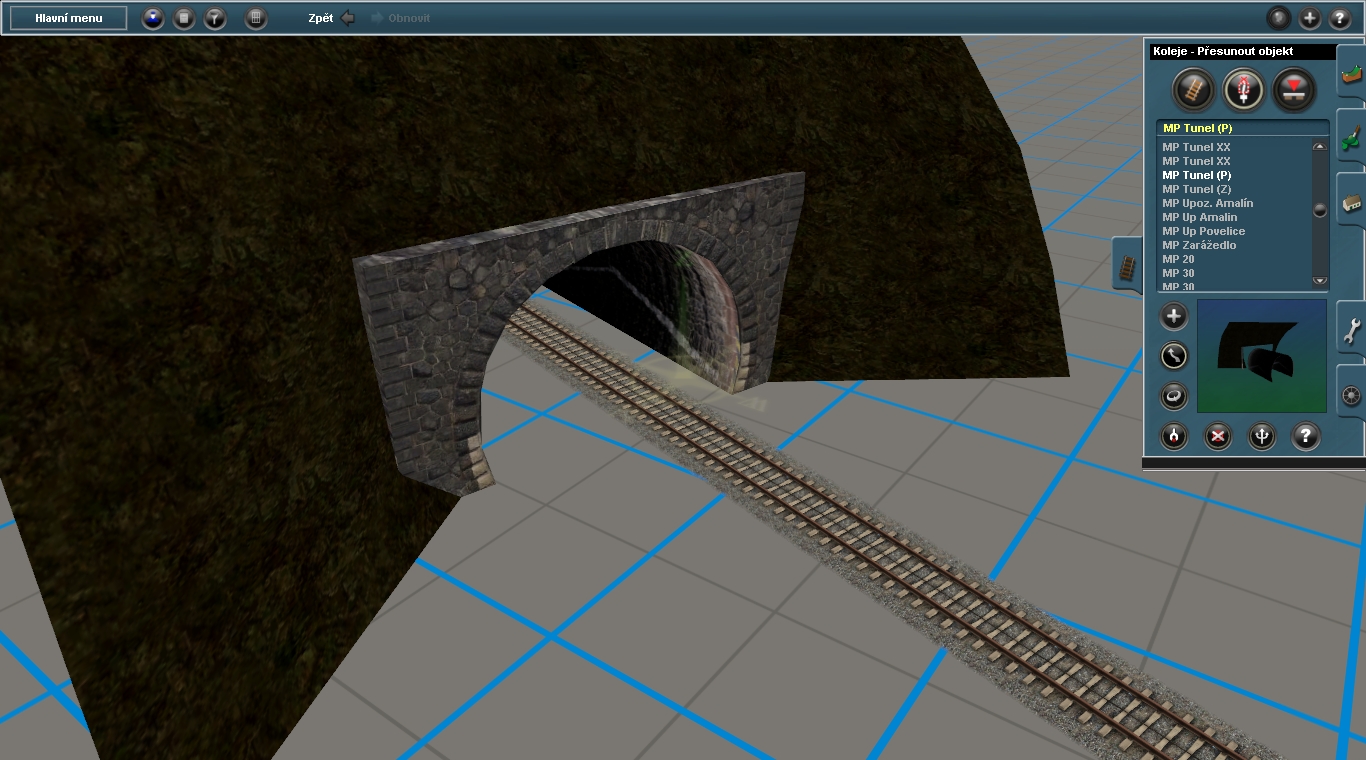Select MP Up Amalín in the list

click(1199, 217)
